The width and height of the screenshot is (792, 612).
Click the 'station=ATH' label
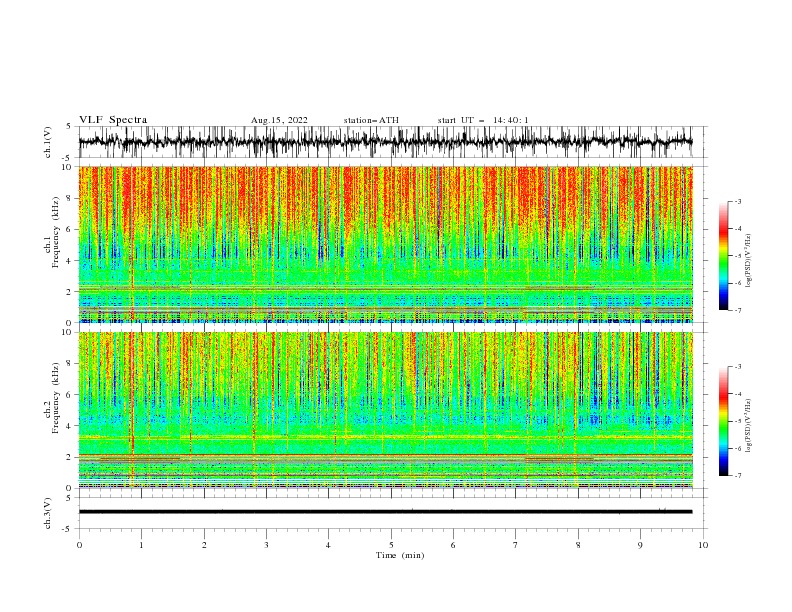(x=371, y=120)
